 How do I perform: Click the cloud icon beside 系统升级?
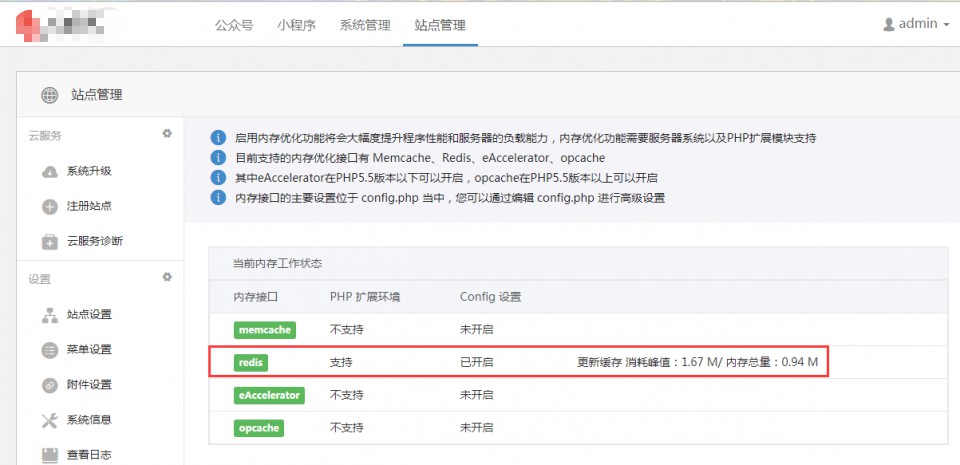49,171
